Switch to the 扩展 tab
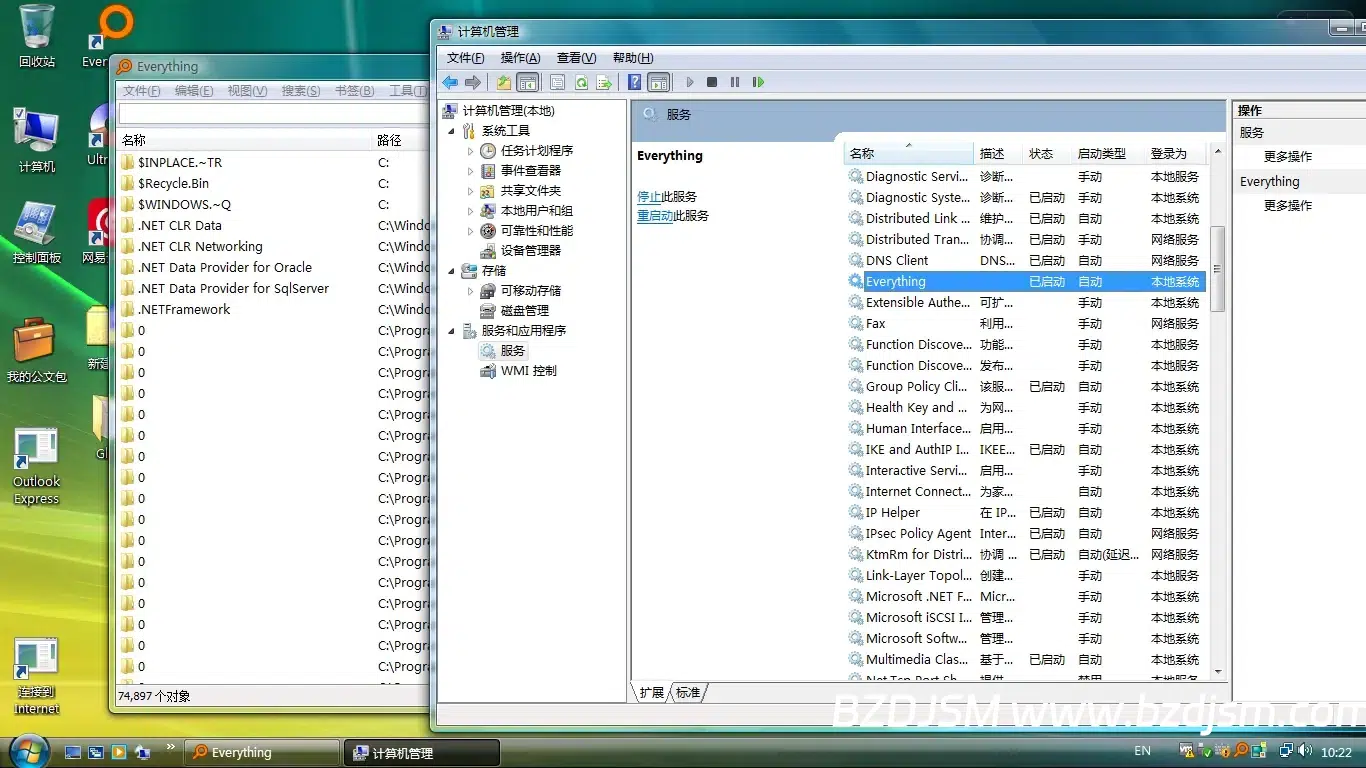The image size is (1366, 768). pos(652,692)
